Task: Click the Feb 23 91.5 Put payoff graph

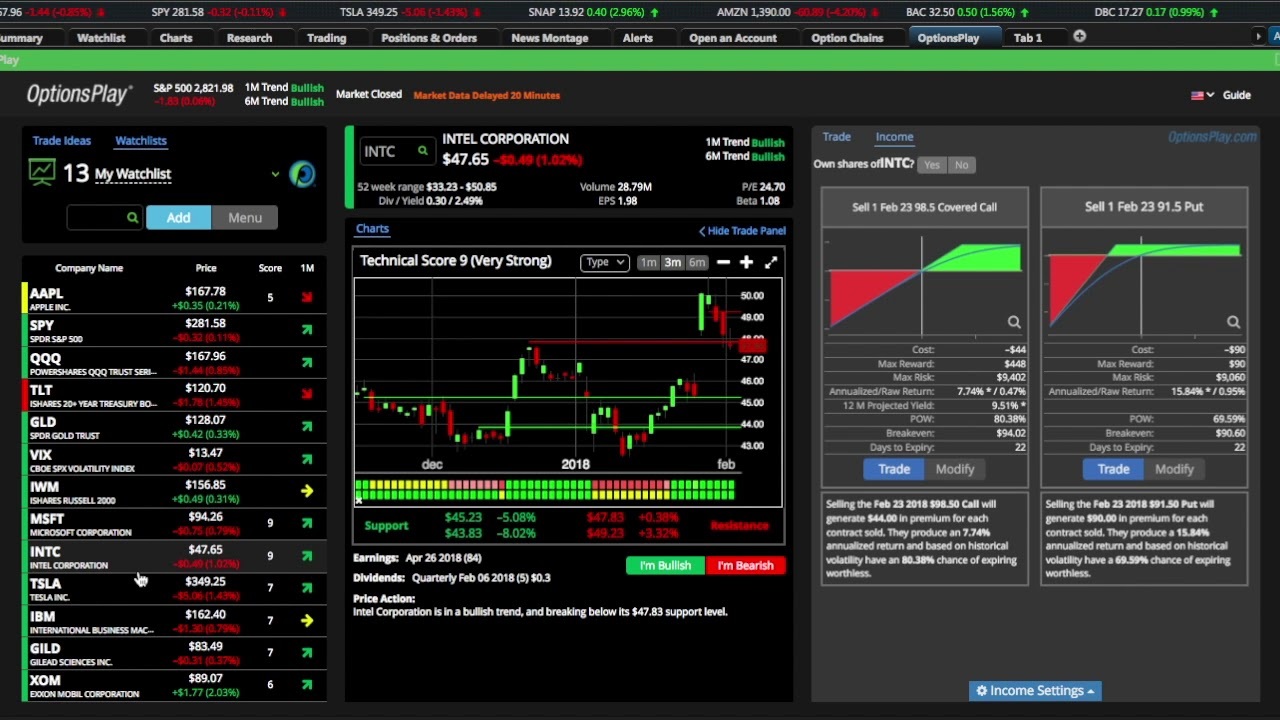Action: point(1144,285)
